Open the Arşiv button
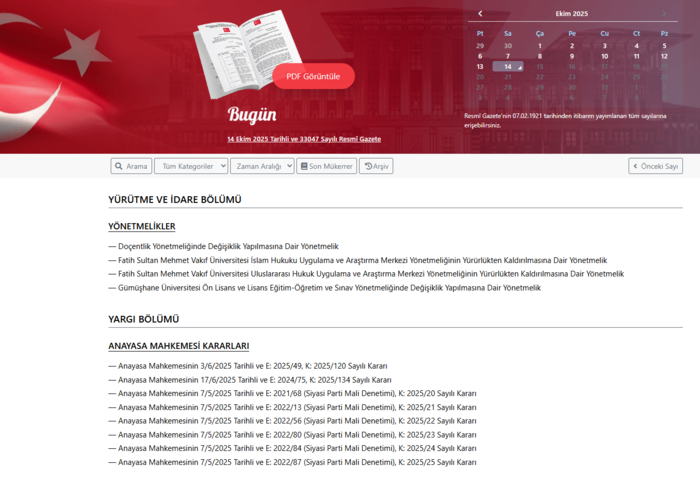700x482 pixels. (x=376, y=166)
